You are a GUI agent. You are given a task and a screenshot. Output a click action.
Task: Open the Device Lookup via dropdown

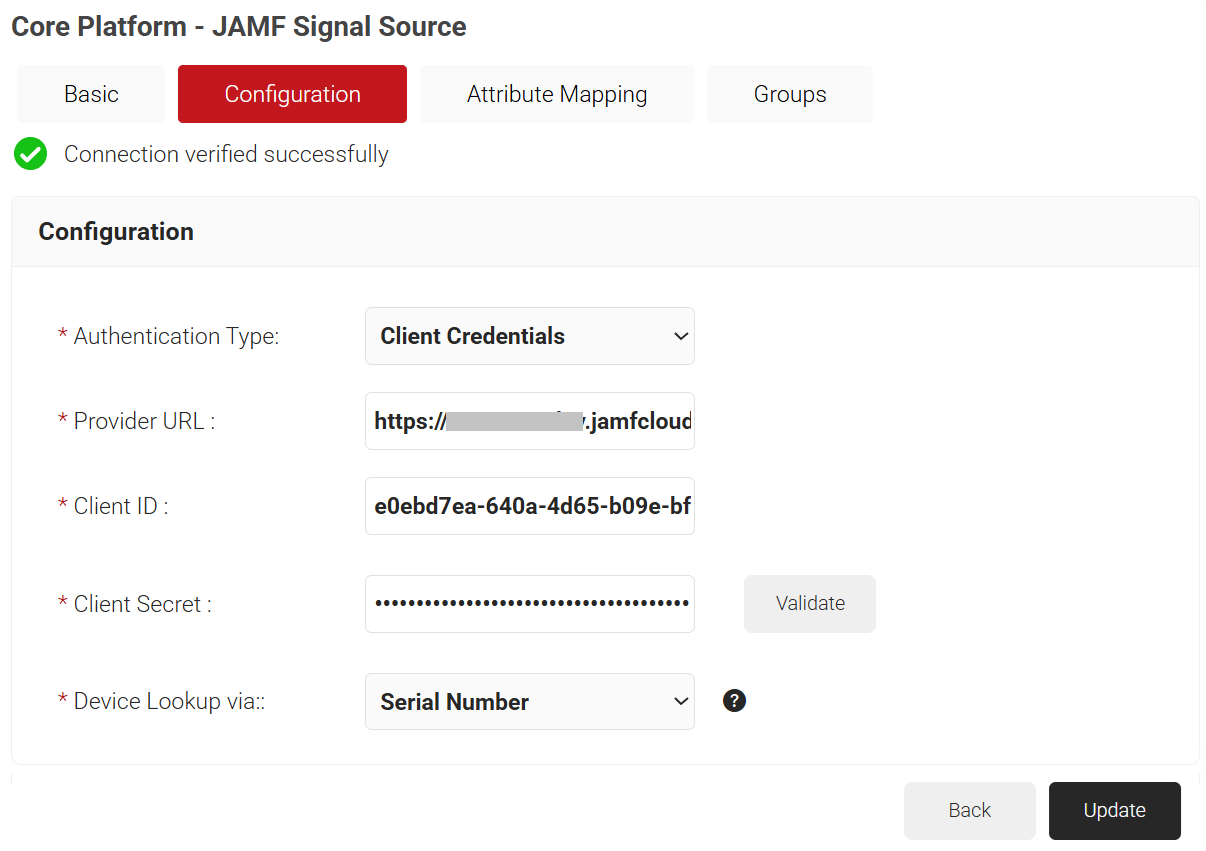[x=530, y=702]
